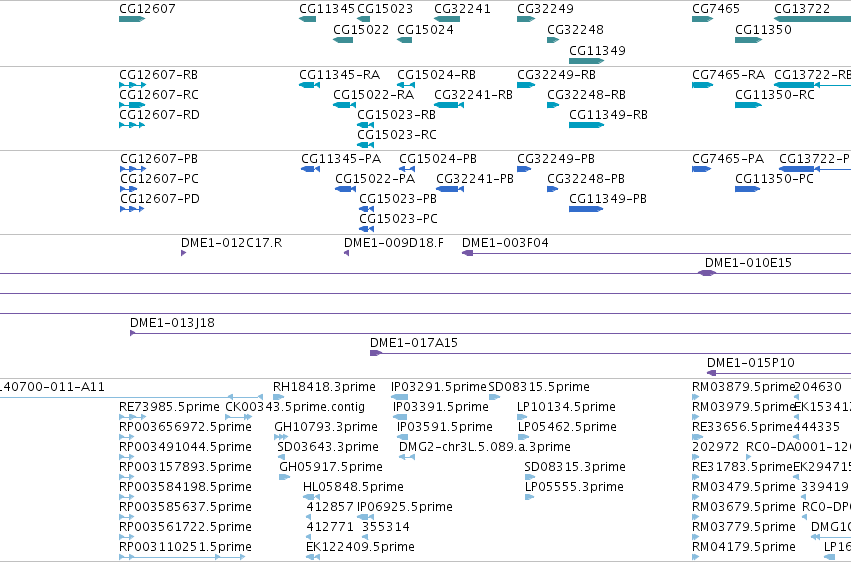Viewport: 851px width, 562px height.
Task: Select transcript CG11350-RC
Action: tap(748, 105)
